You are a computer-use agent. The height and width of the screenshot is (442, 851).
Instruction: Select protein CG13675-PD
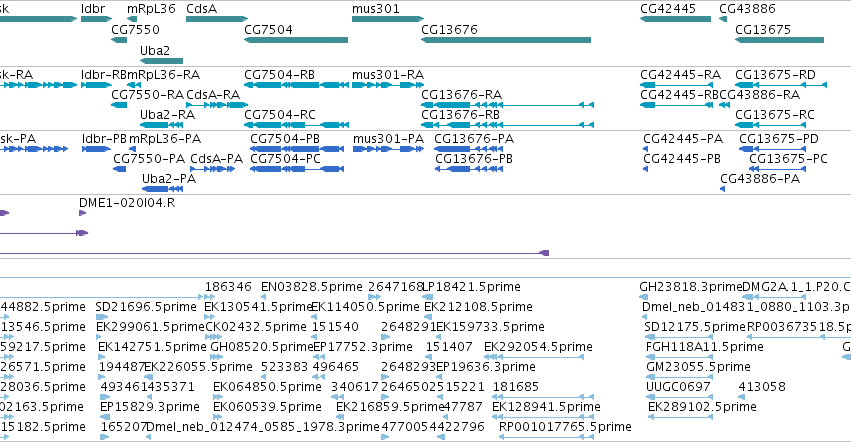(x=772, y=149)
